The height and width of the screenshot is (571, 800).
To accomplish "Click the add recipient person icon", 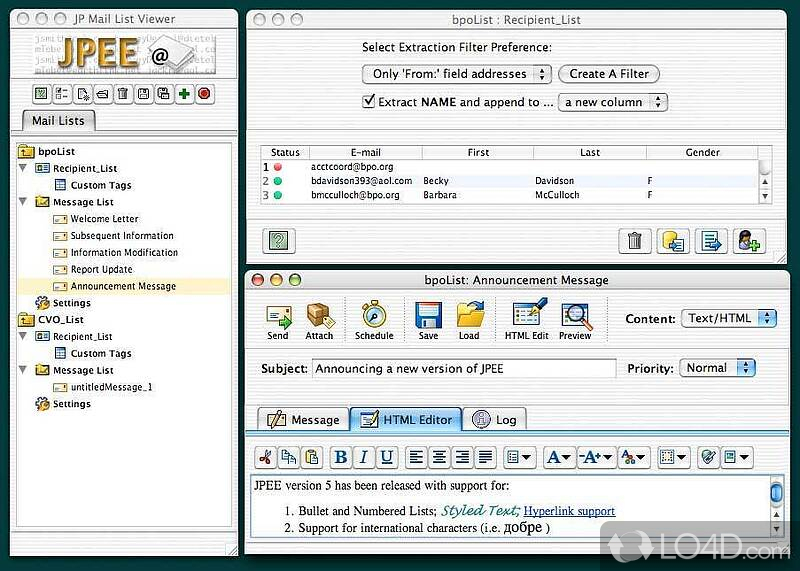I will [749, 240].
